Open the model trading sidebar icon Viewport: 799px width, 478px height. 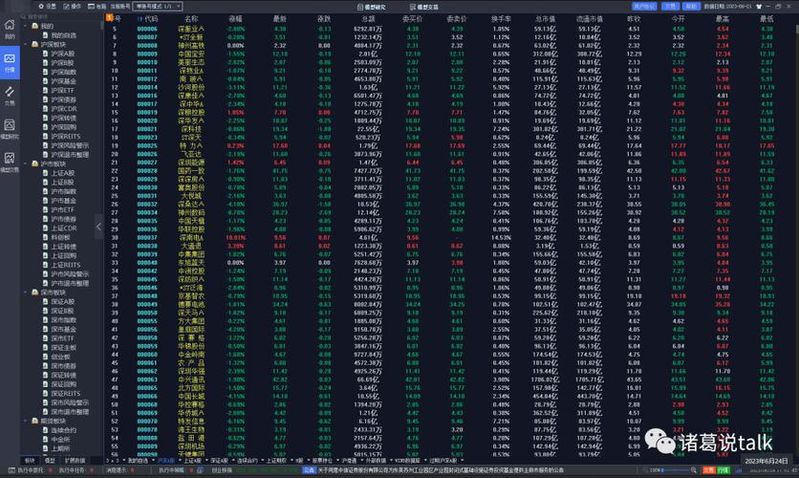point(10,162)
